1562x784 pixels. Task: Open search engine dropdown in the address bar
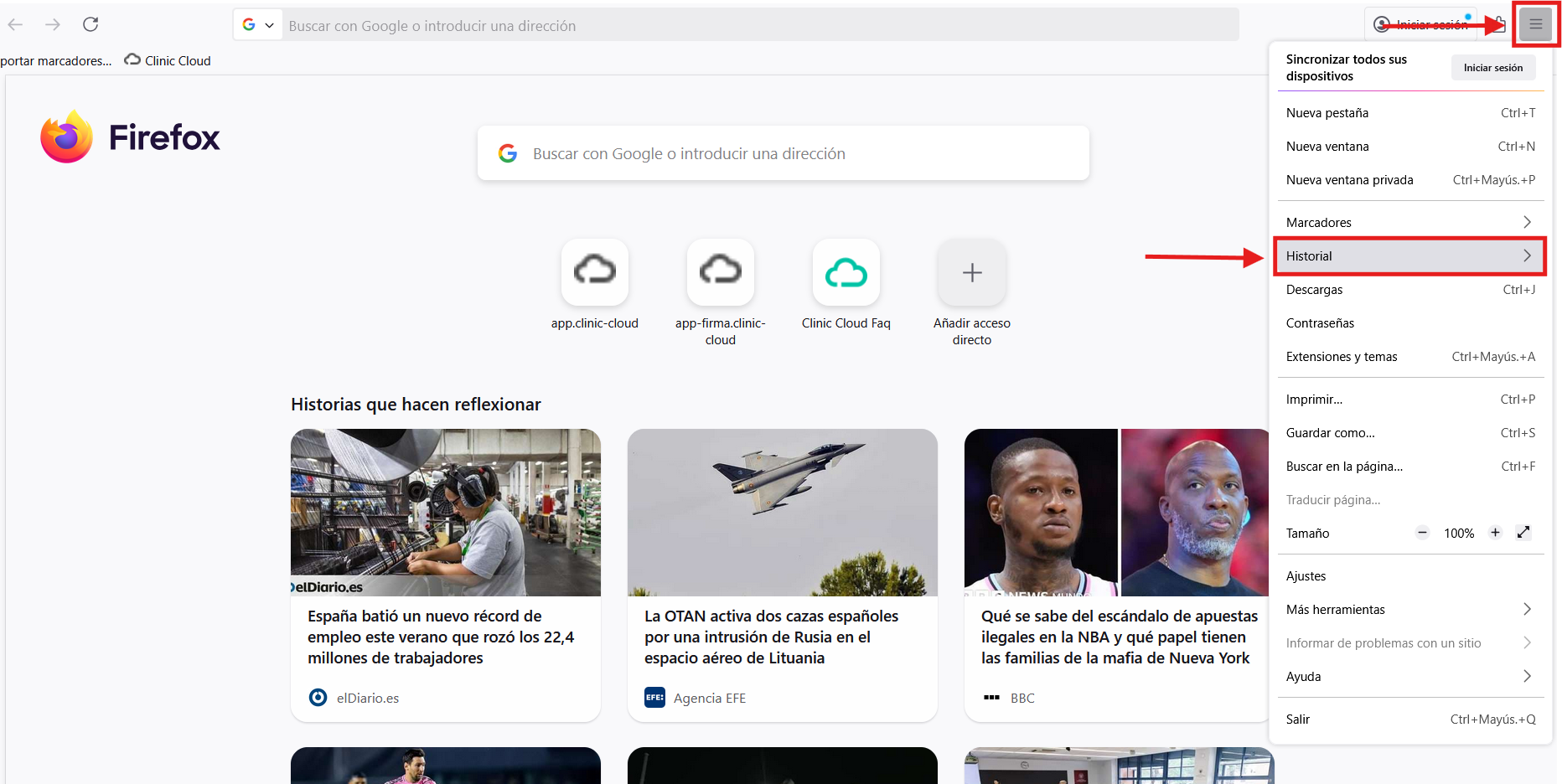pyautogui.click(x=258, y=25)
